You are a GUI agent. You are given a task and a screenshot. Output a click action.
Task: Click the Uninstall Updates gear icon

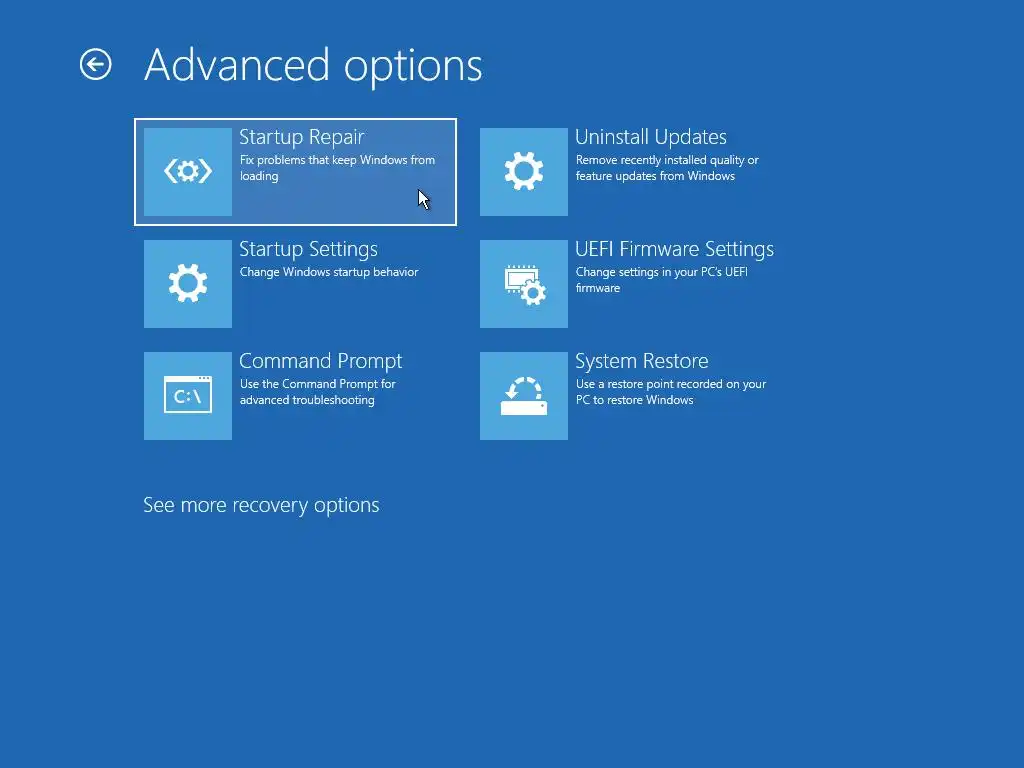click(524, 172)
